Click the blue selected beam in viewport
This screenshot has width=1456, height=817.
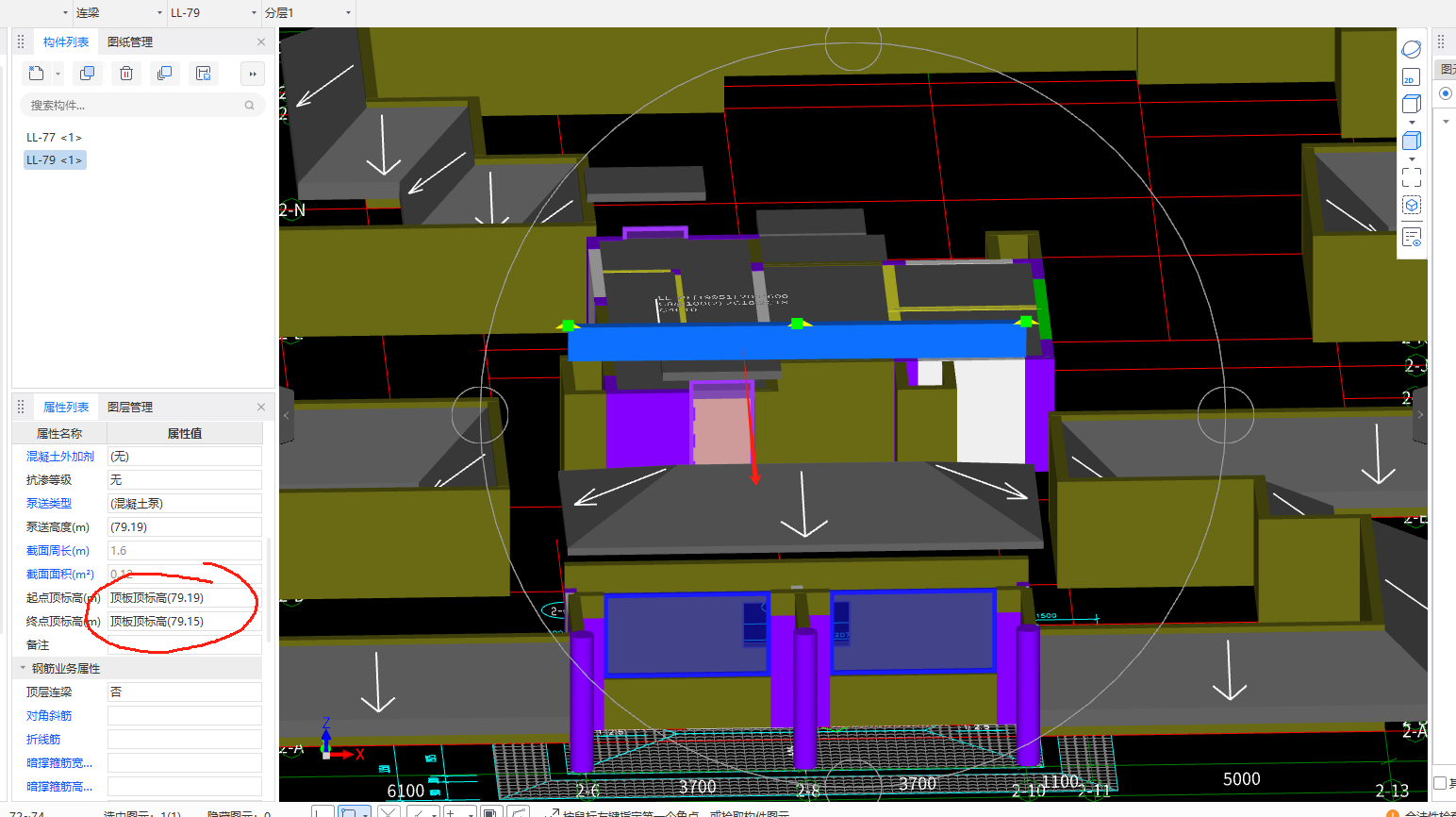point(797,343)
